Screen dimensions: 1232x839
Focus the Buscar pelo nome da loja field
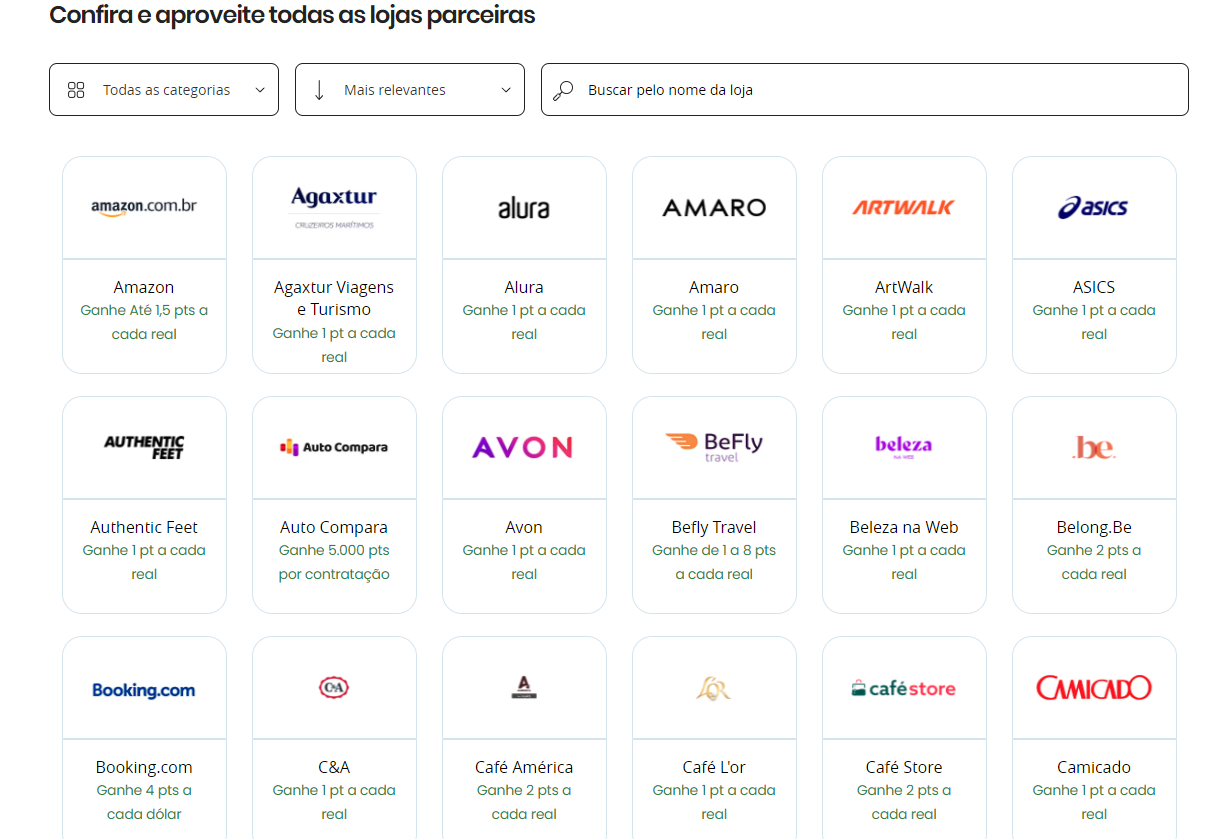click(880, 90)
